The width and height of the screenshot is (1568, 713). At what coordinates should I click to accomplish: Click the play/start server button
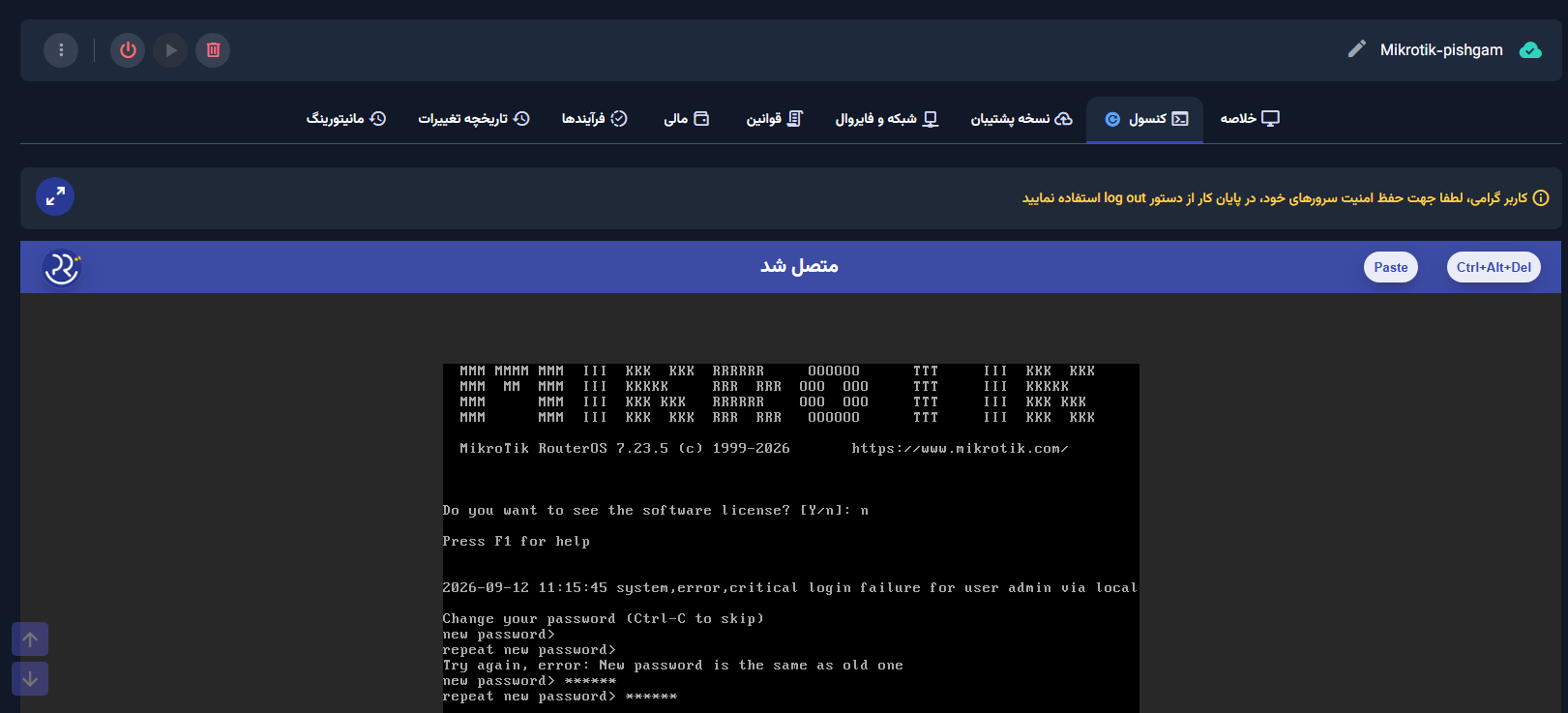tap(170, 50)
